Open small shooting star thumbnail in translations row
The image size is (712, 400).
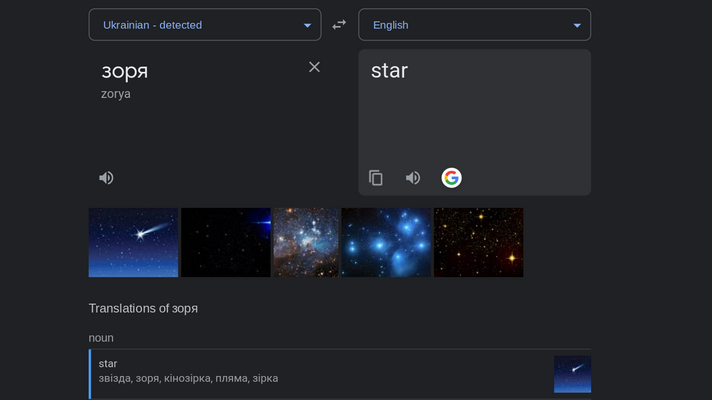click(x=572, y=374)
